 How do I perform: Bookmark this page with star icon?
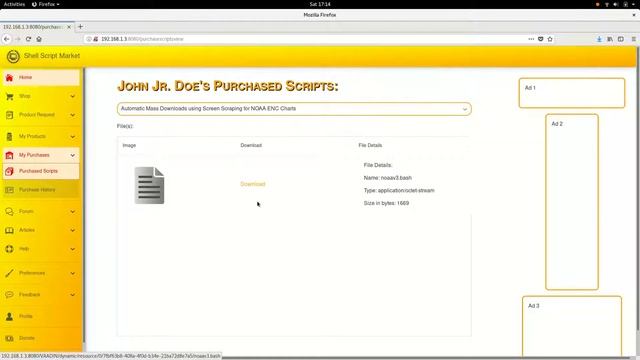[x=550, y=39]
